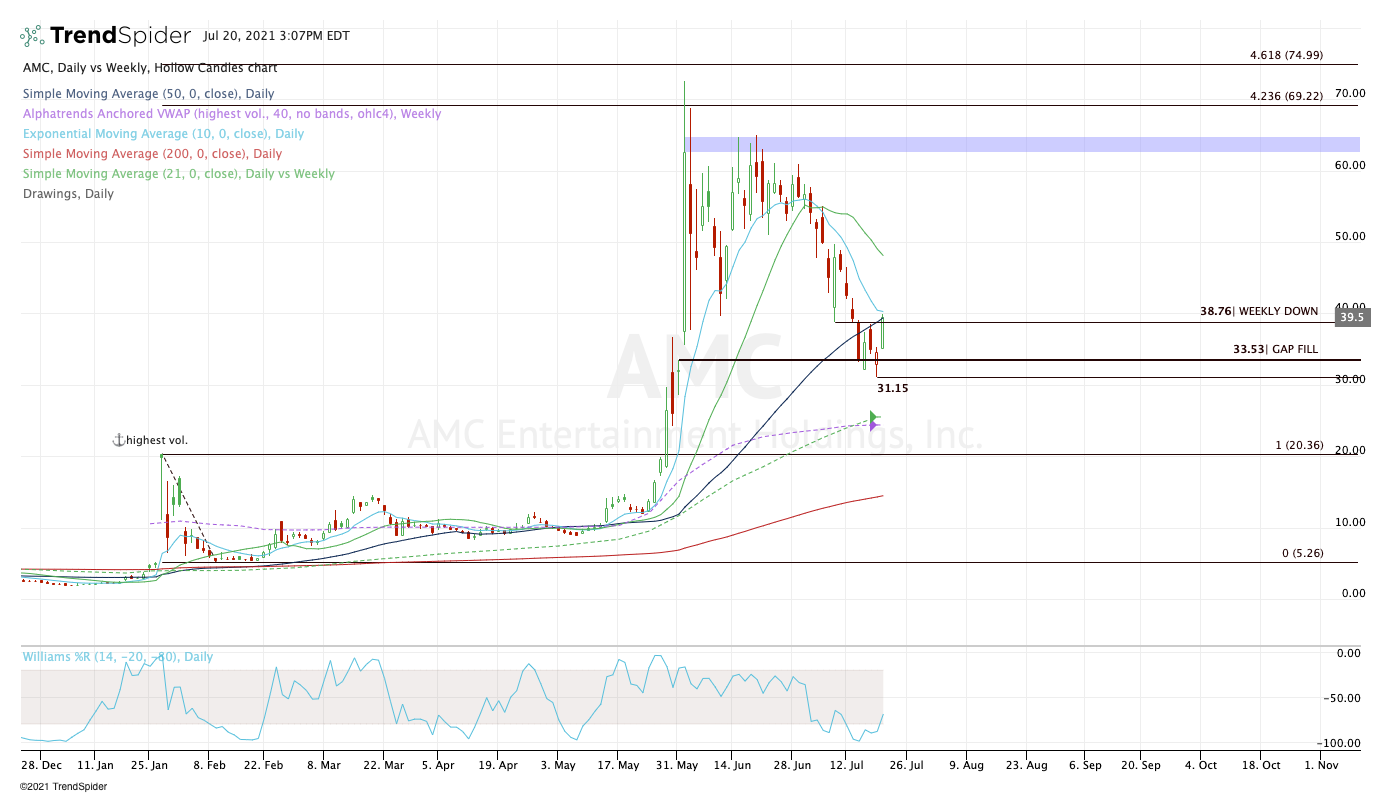Click the 19. Apr date label

(x=497, y=765)
